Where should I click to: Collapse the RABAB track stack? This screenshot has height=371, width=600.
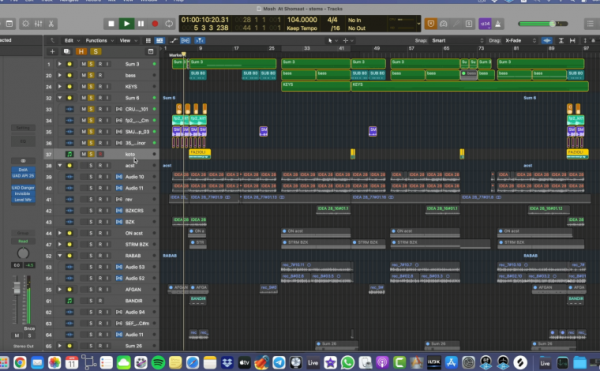(x=60, y=255)
